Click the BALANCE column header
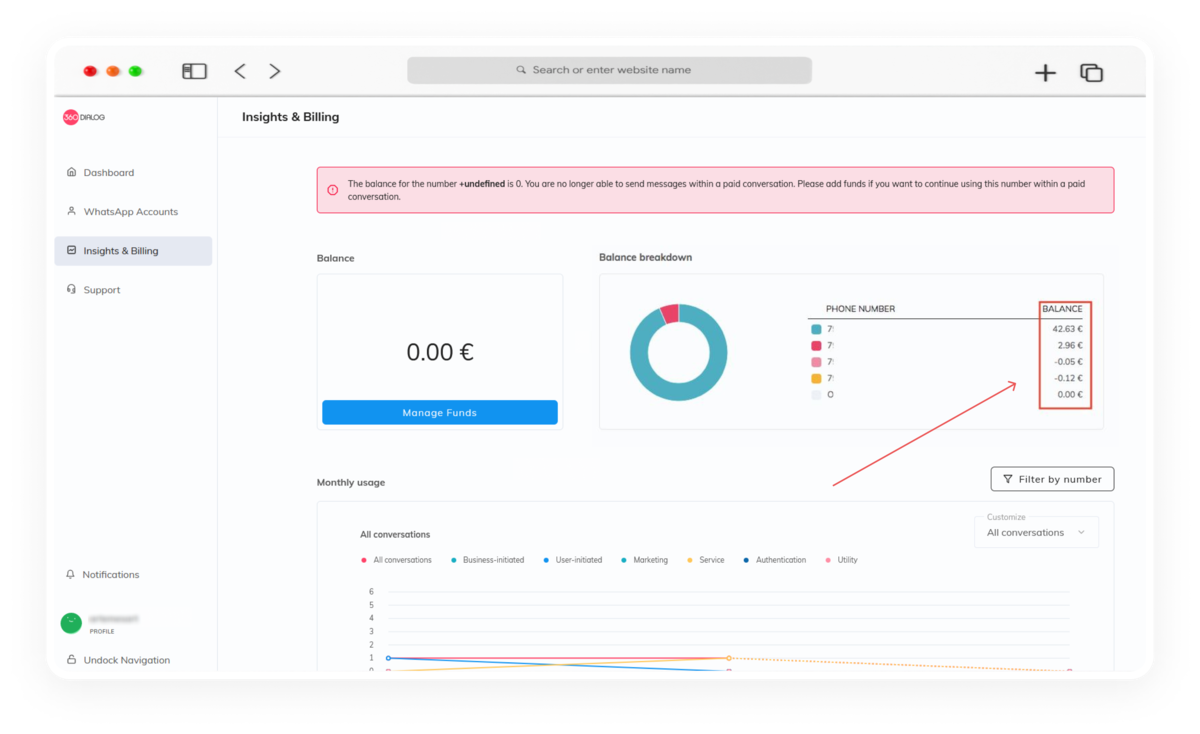This screenshot has width=1200, height=734. point(1062,309)
